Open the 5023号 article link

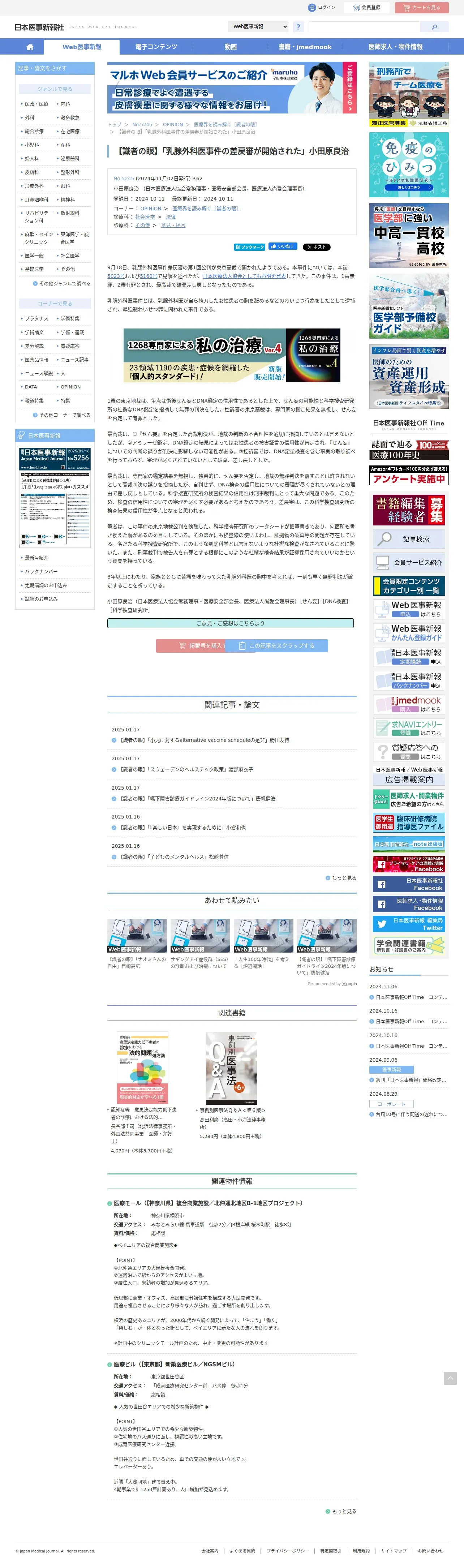pyautogui.click(x=116, y=276)
